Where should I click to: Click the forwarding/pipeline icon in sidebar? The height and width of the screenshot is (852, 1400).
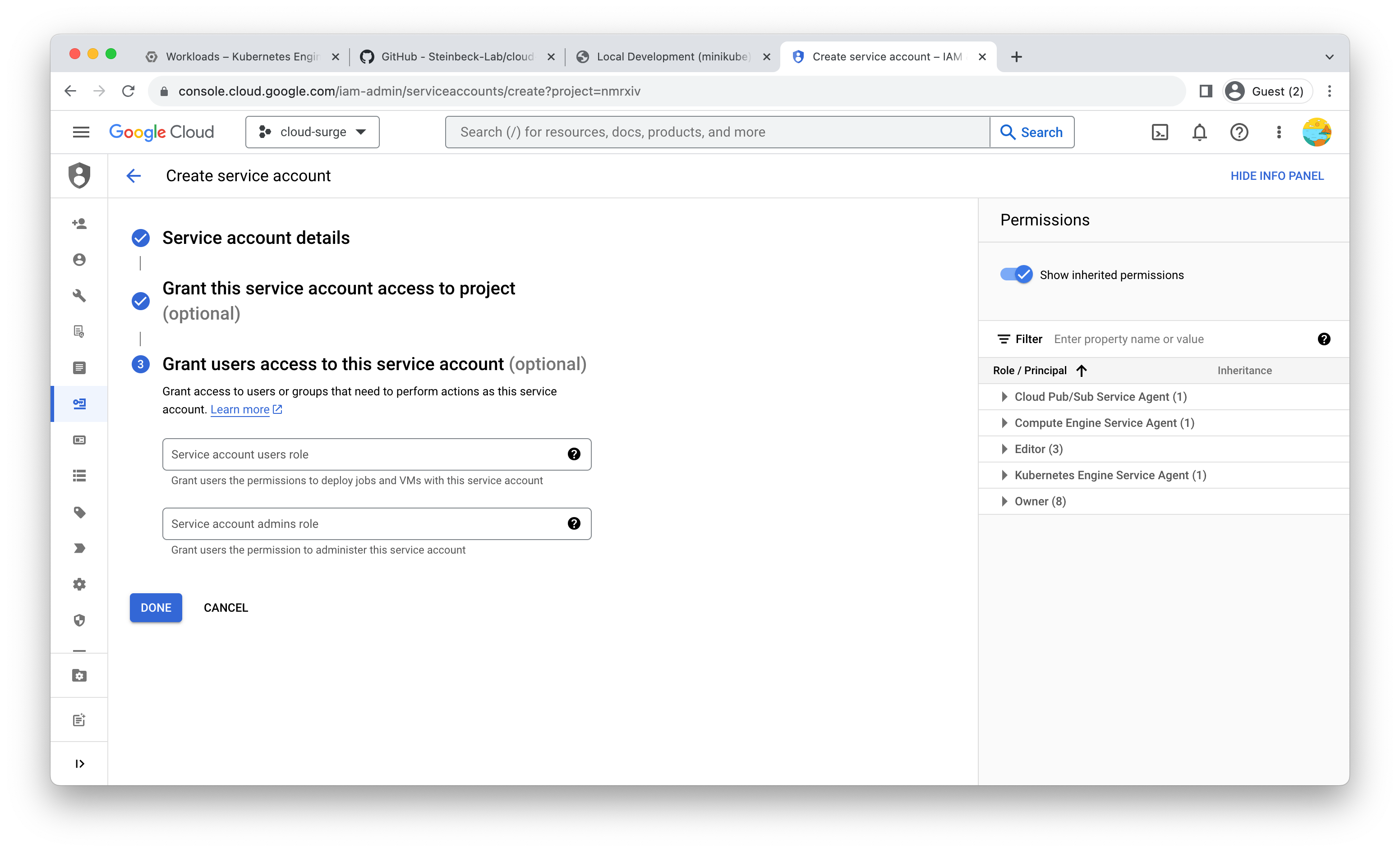pos(80,547)
